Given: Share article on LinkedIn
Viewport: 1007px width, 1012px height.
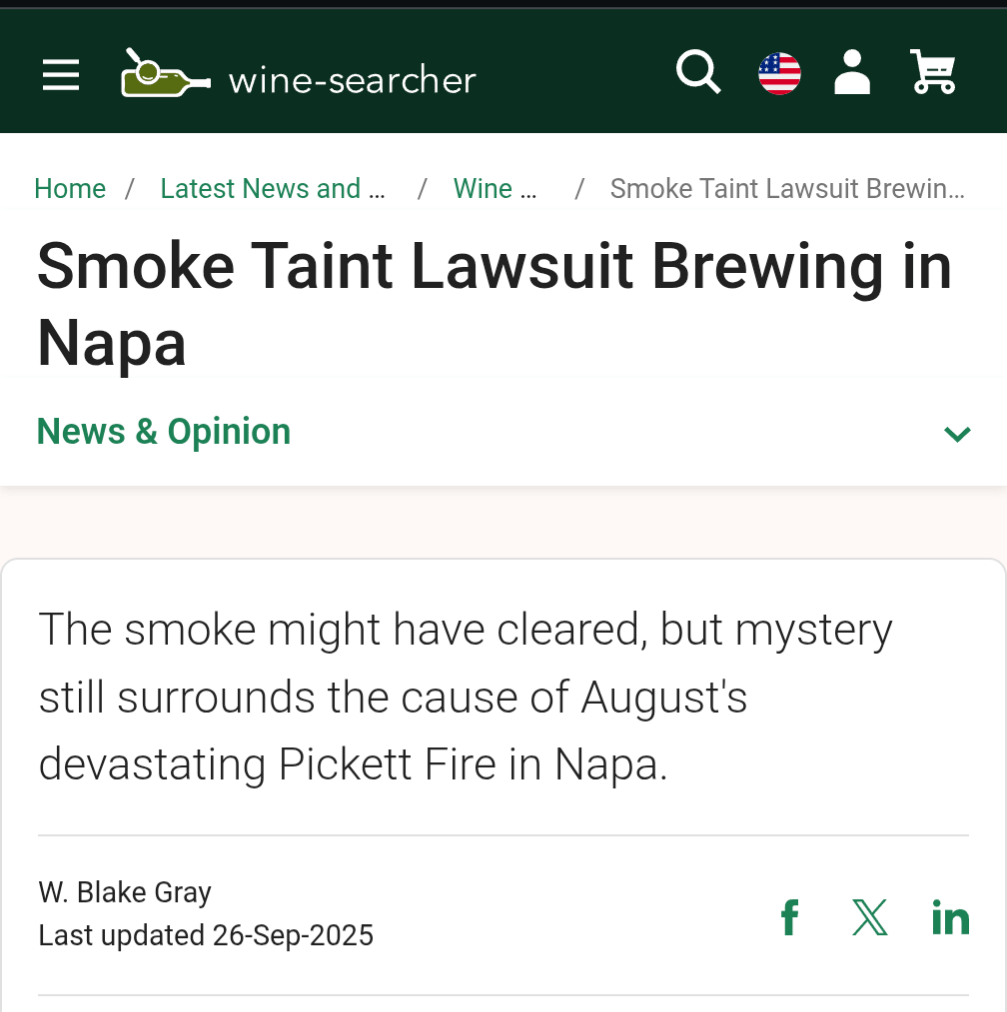Looking at the screenshot, I should (950, 917).
